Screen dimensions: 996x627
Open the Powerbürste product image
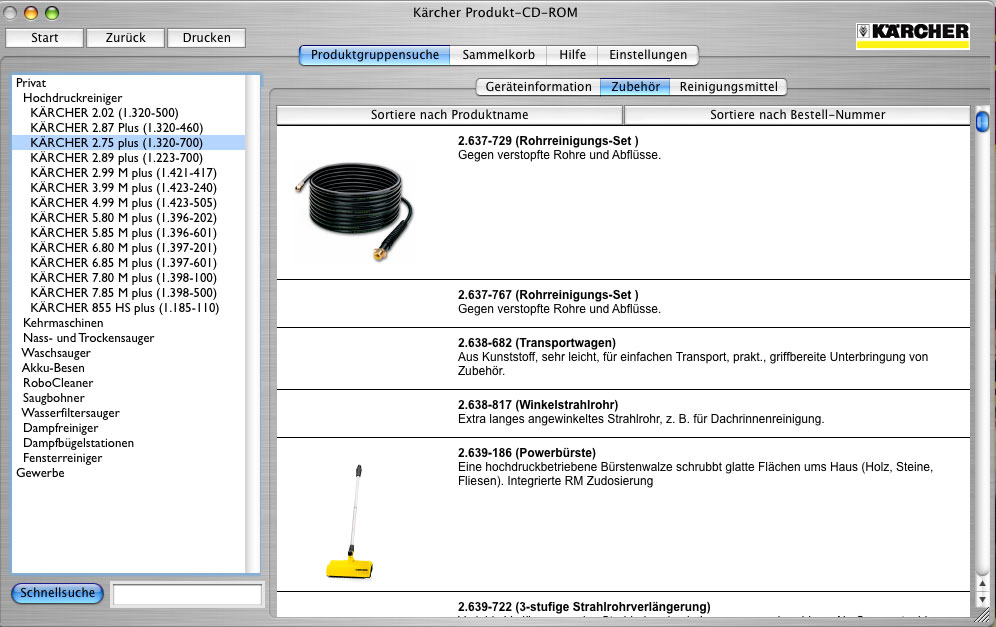pyautogui.click(x=350, y=522)
